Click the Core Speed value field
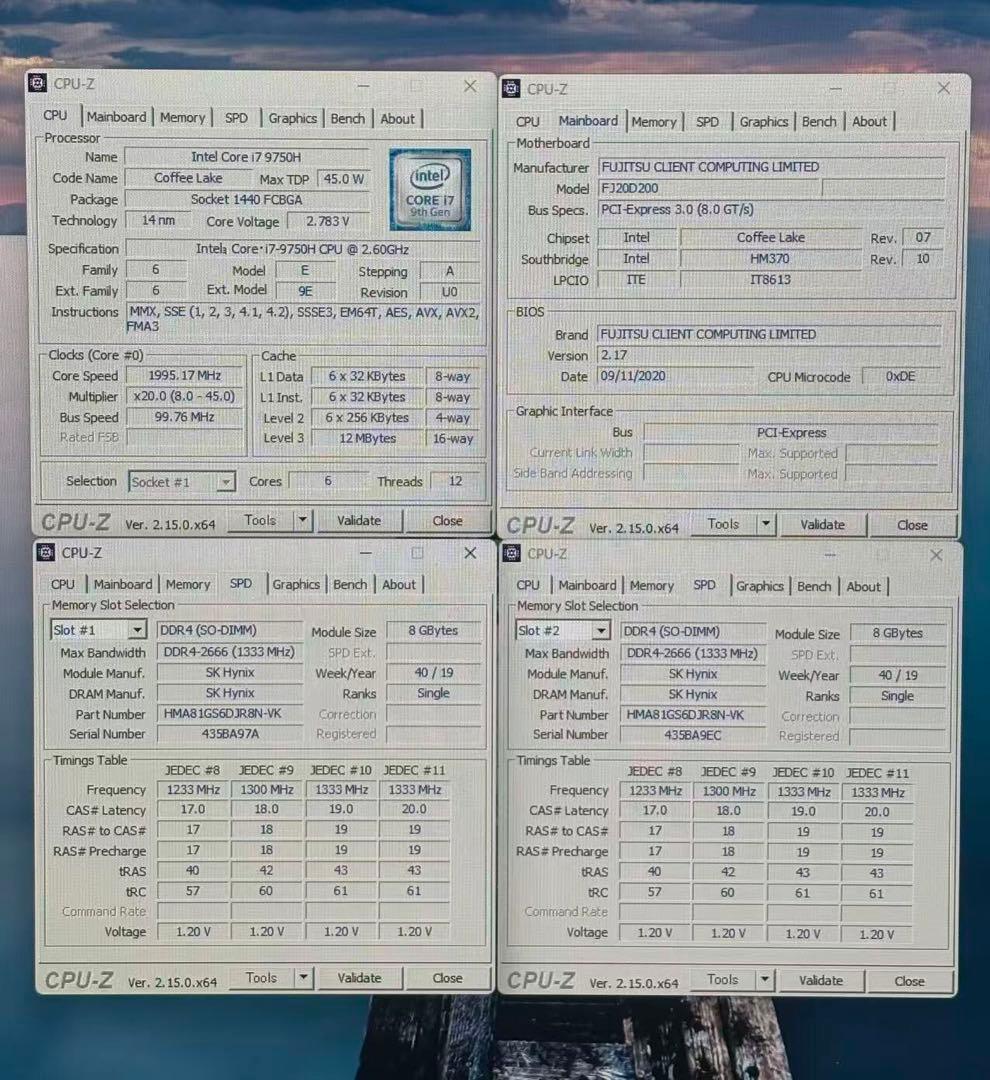Image resolution: width=990 pixels, height=1080 pixels. 183,375
